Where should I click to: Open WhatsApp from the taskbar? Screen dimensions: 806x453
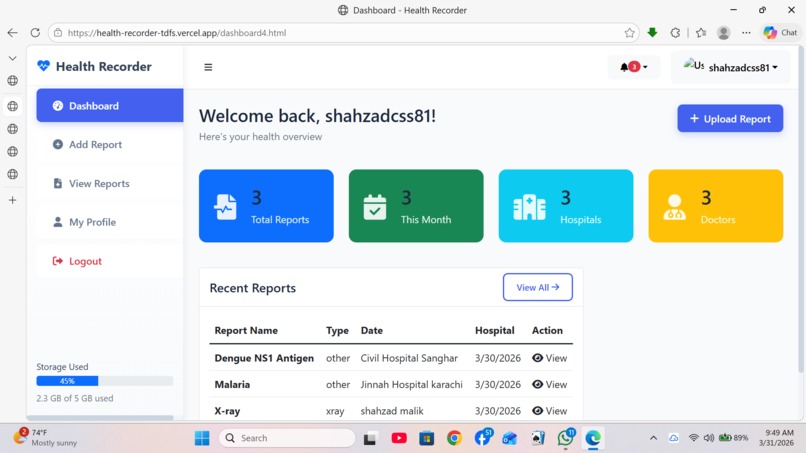(x=565, y=438)
